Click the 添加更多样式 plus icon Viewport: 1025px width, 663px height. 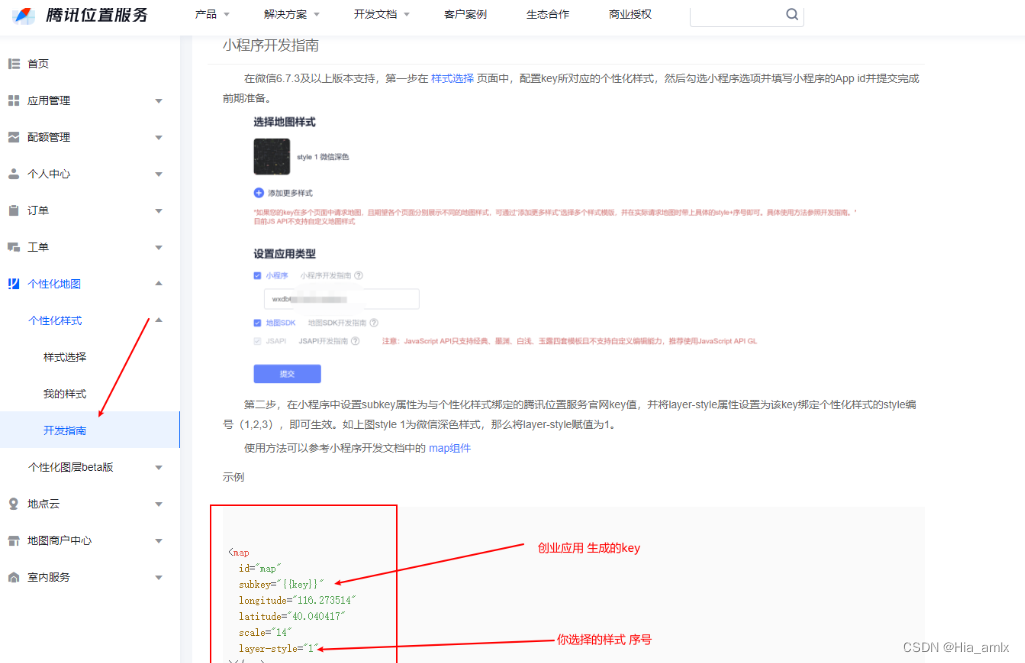pos(259,193)
